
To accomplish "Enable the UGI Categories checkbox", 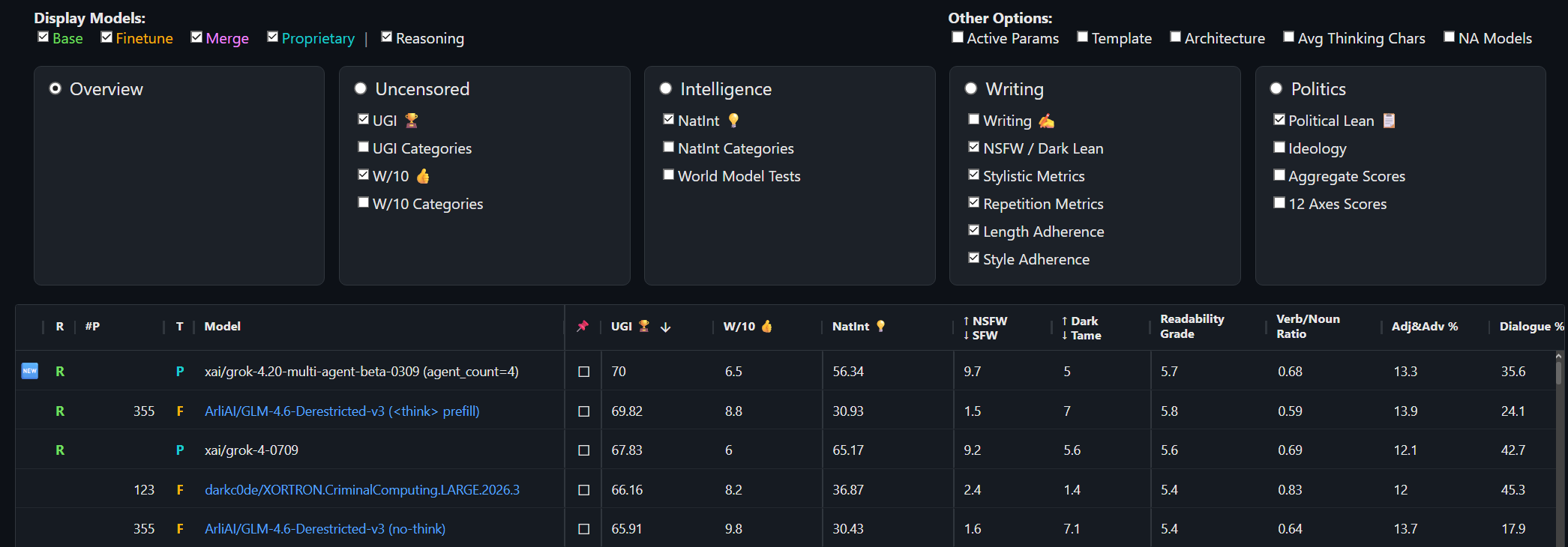I will point(364,147).
